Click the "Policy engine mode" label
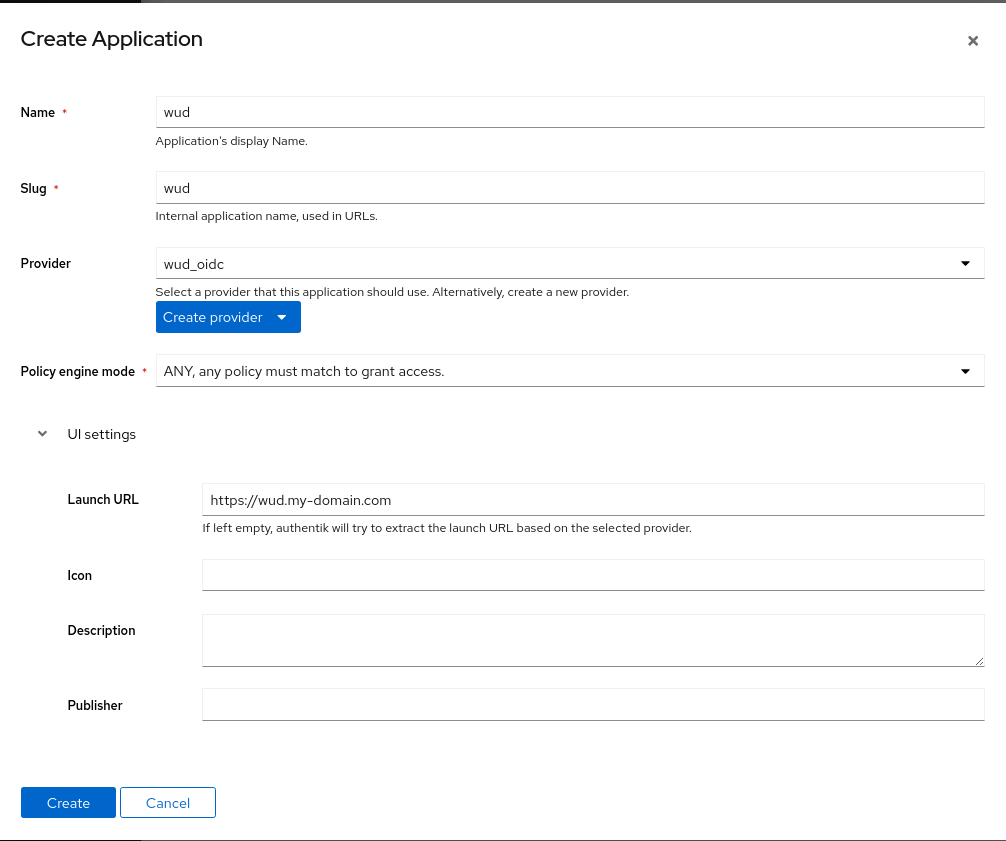1006x841 pixels. click(x=78, y=371)
